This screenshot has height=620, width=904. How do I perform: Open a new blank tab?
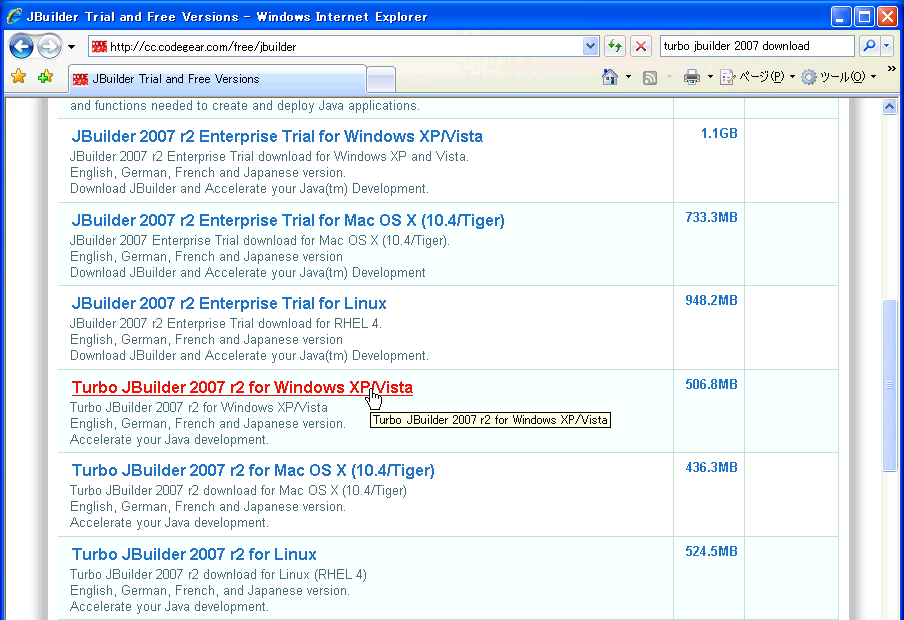[381, 79]
